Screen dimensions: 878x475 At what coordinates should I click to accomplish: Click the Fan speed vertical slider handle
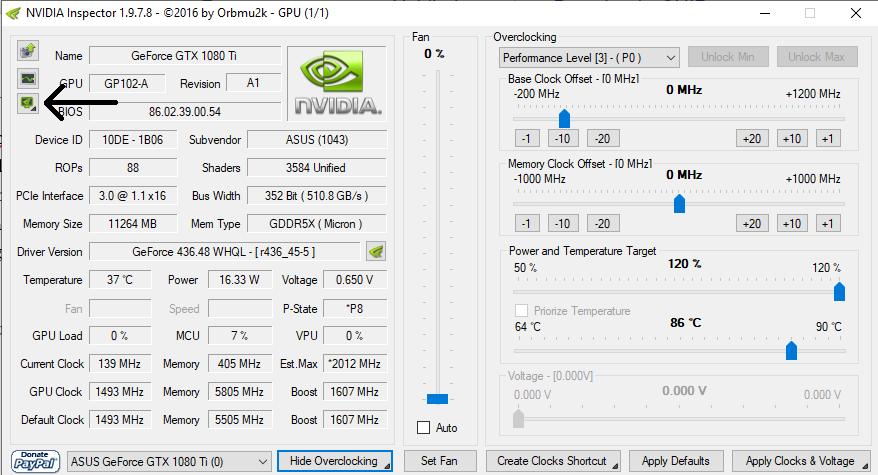click(x=437, y=399)
